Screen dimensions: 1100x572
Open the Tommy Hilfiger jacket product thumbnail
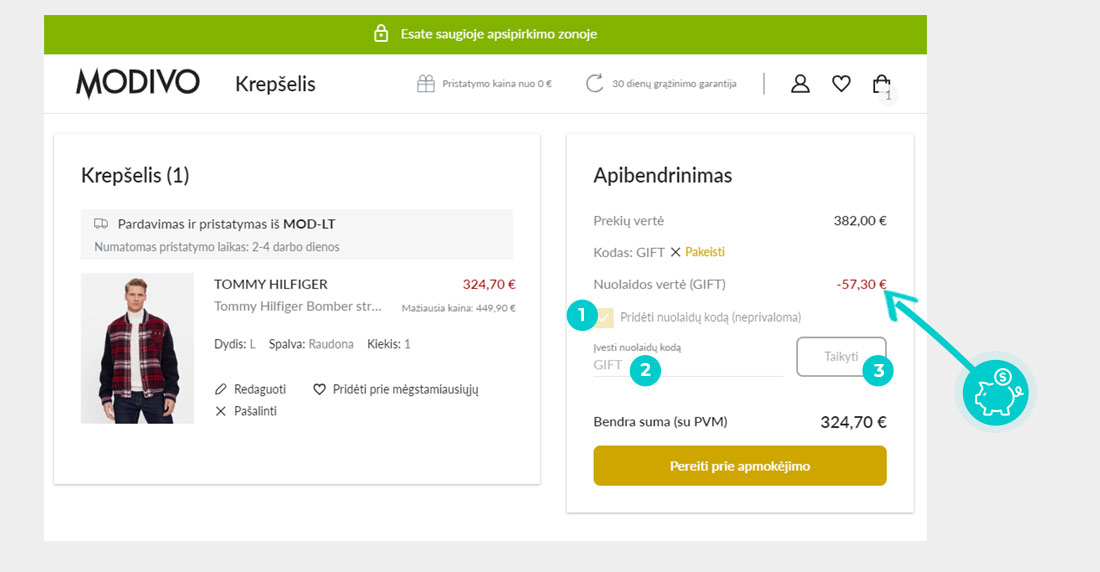138,348
